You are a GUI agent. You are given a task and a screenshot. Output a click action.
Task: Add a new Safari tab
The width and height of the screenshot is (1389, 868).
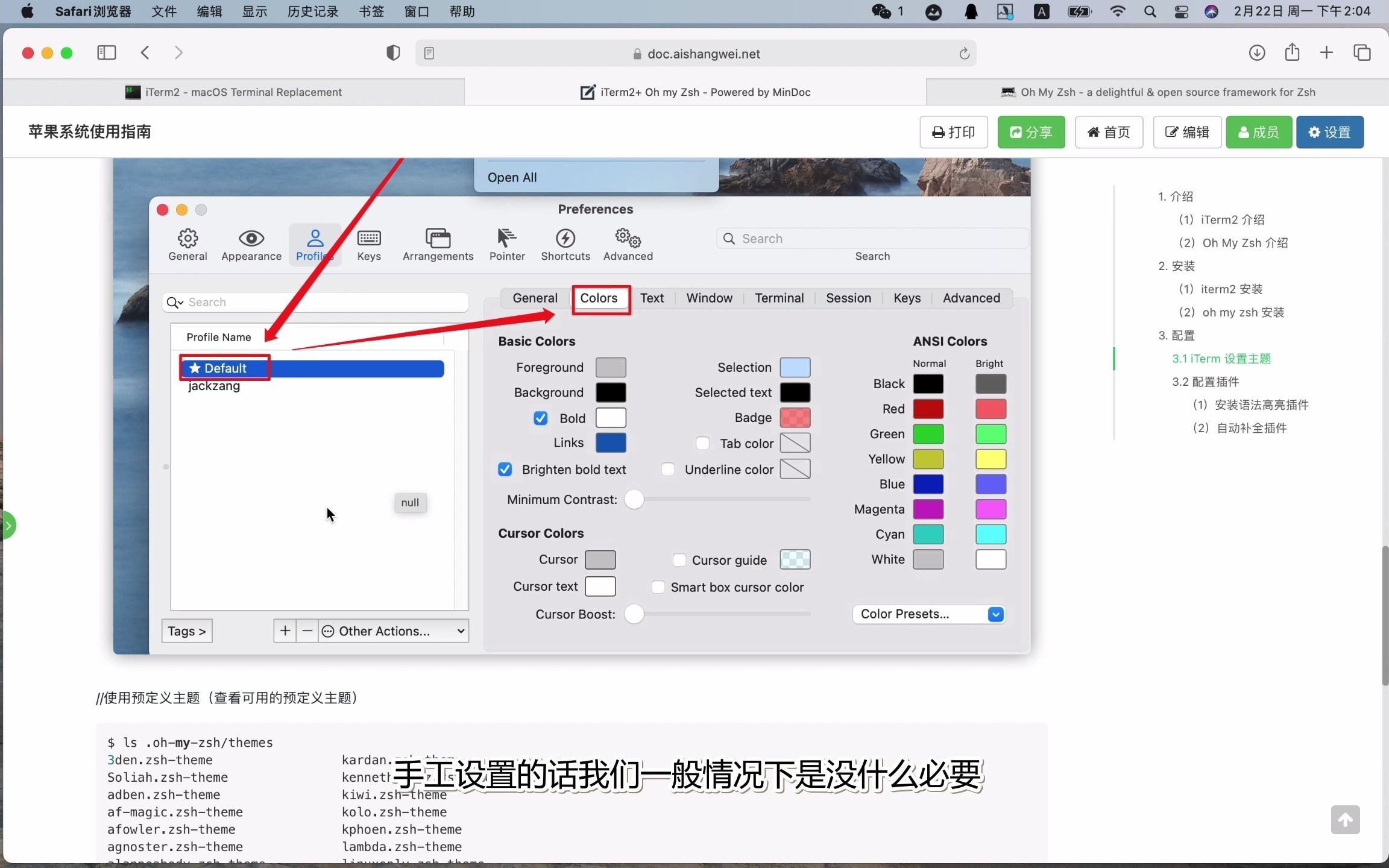(x=1326, y=53)
